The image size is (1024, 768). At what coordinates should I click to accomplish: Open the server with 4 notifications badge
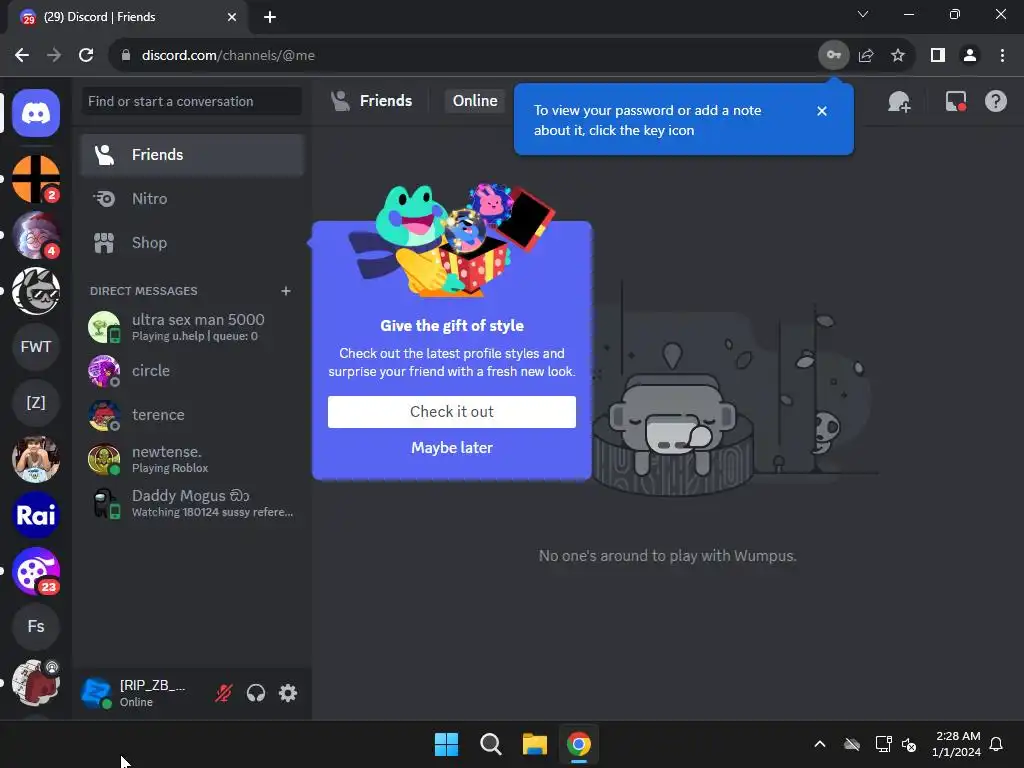(x=36, y=235)
